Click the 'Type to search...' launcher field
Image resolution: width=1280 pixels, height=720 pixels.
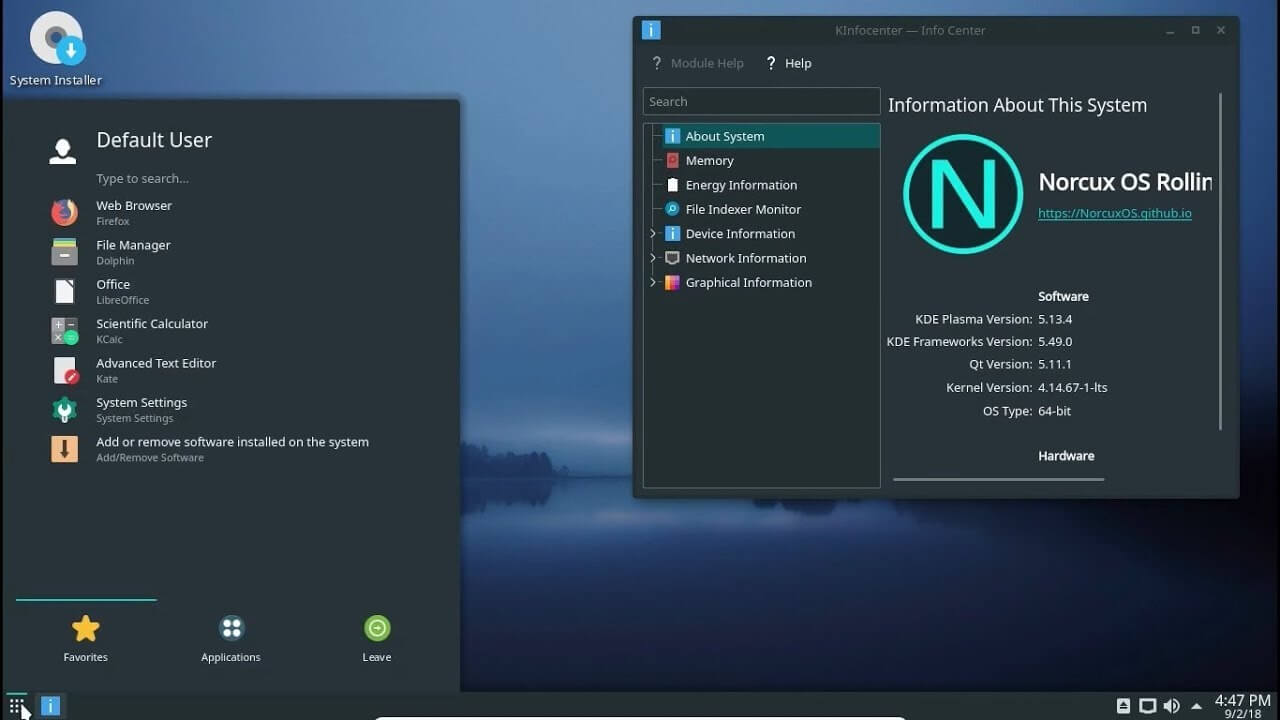tap(142, 179)
